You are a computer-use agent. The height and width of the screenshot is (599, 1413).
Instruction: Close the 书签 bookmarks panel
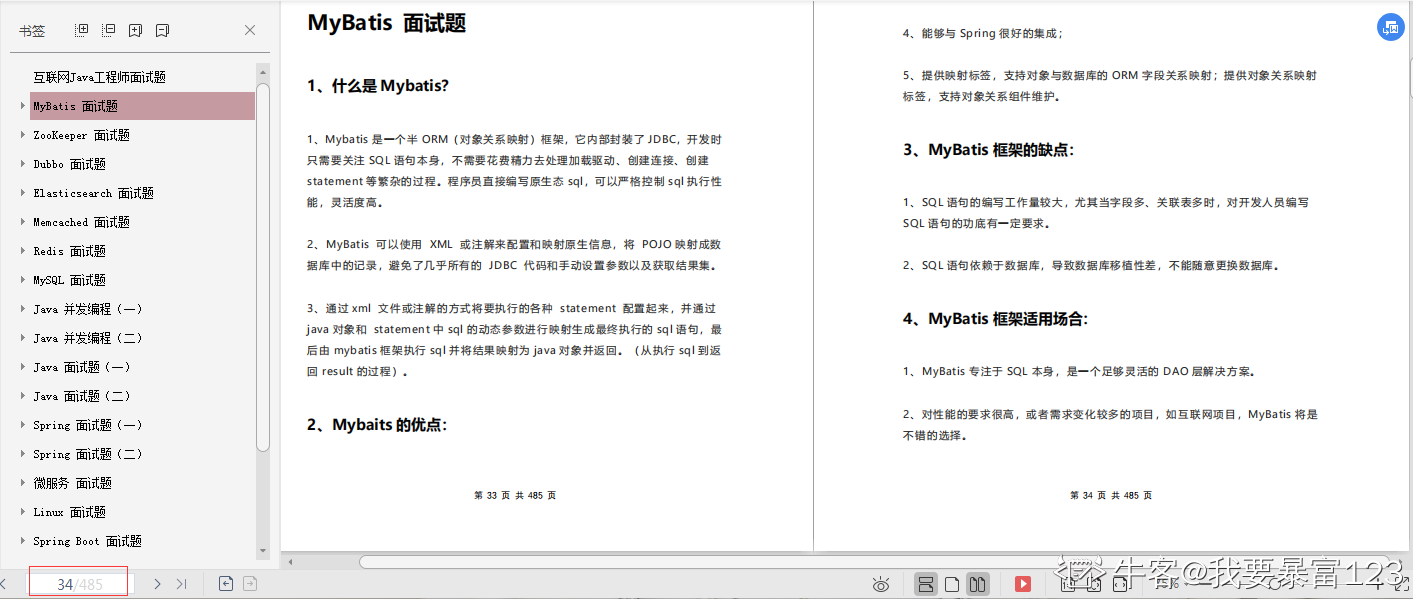pos(250,30)
